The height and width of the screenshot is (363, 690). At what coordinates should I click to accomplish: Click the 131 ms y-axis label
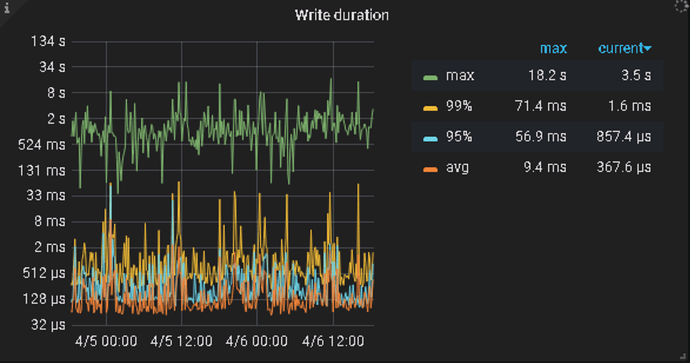pos(42,171)
